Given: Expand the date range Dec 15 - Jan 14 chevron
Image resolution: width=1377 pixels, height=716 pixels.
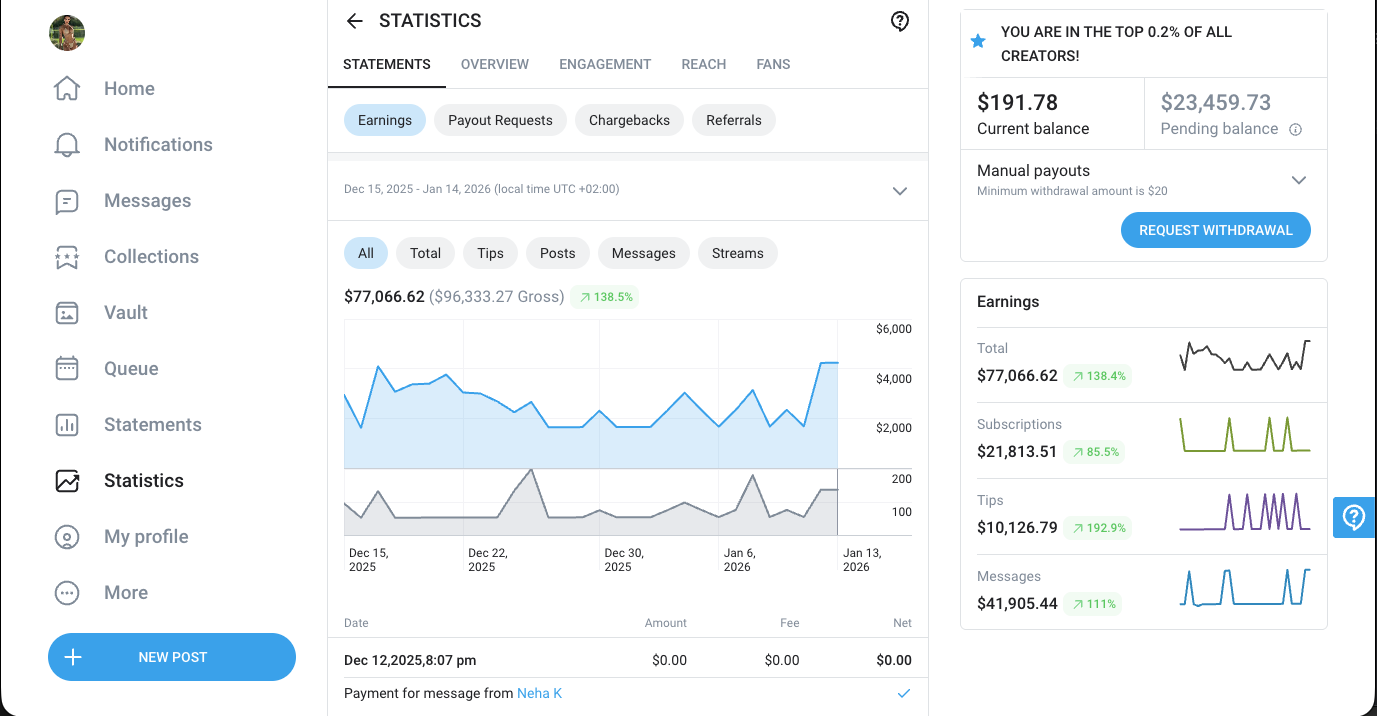Looking at the screenshot, I should tap(900, 190).
